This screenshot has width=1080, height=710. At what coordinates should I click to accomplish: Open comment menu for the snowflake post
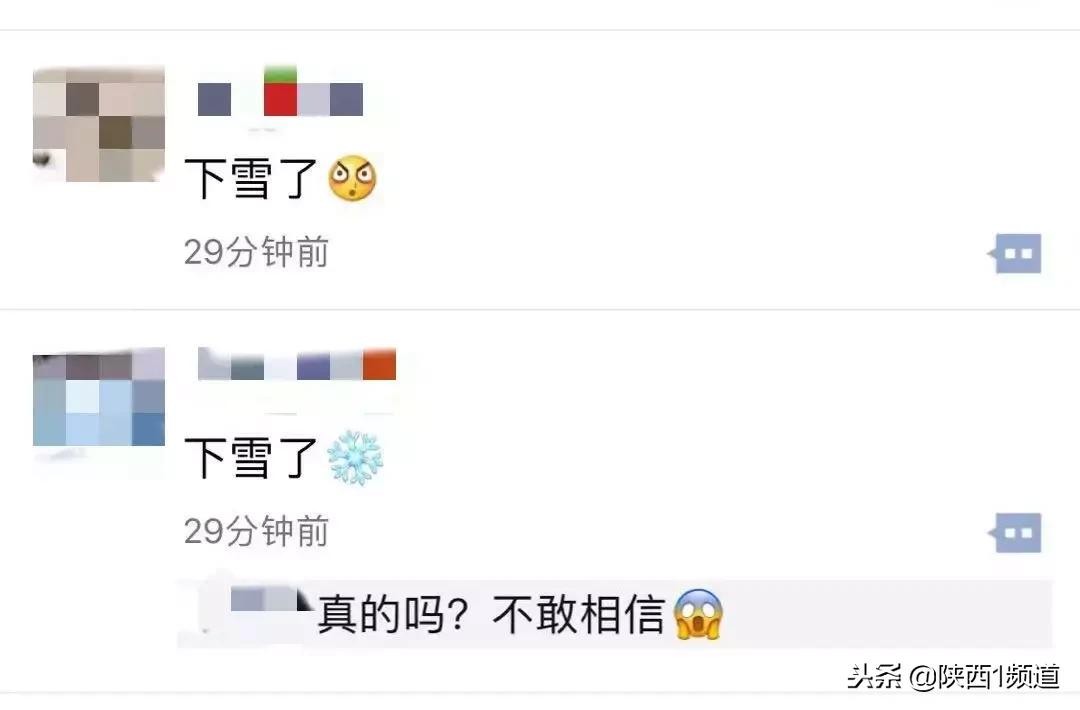click(1015, 532)
